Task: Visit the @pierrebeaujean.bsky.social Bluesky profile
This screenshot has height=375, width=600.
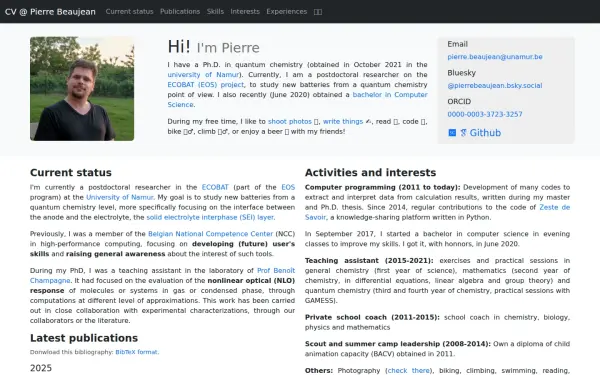Action: point(495,85)
